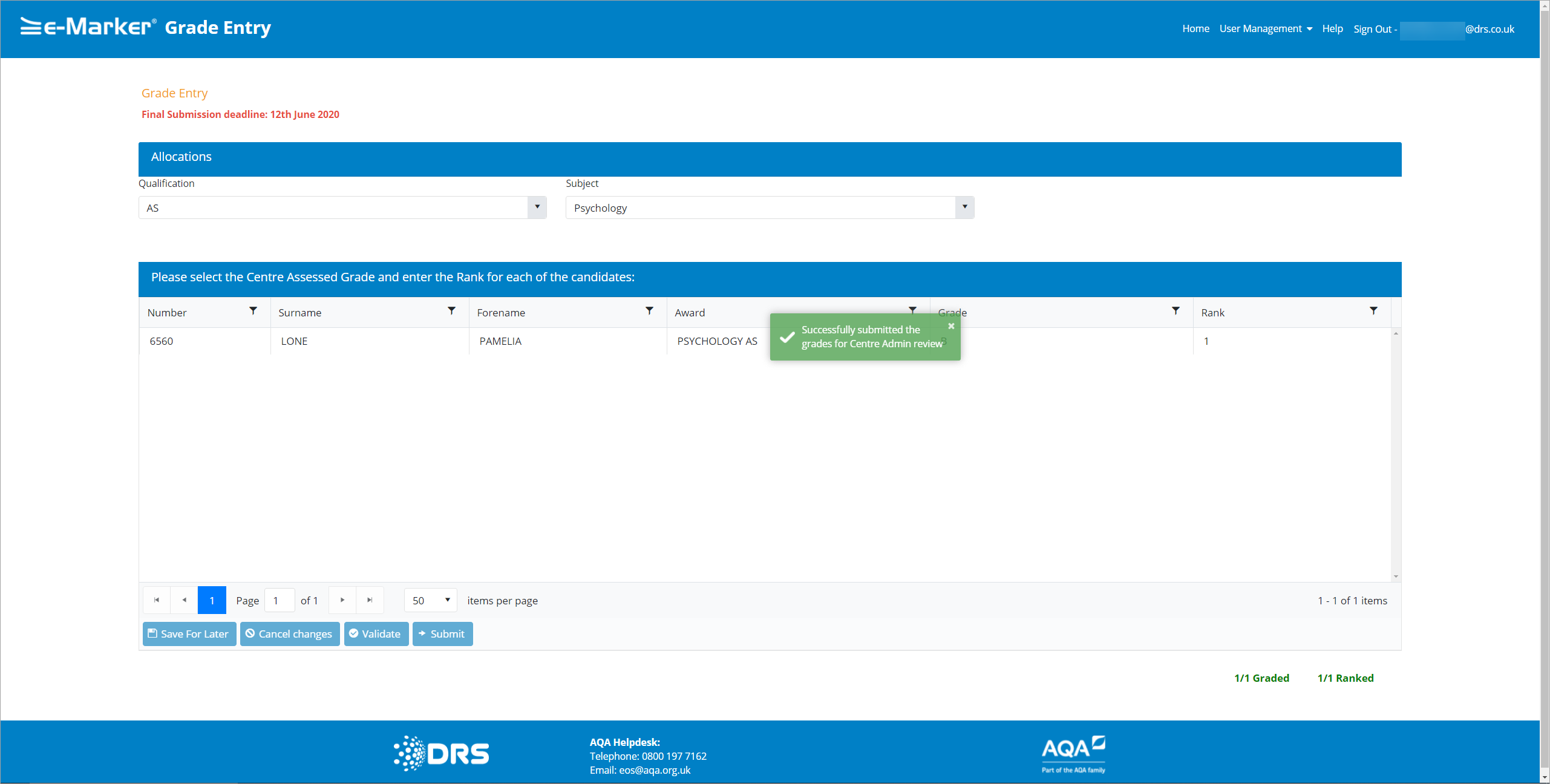Click the page number input field

(280, 600)
